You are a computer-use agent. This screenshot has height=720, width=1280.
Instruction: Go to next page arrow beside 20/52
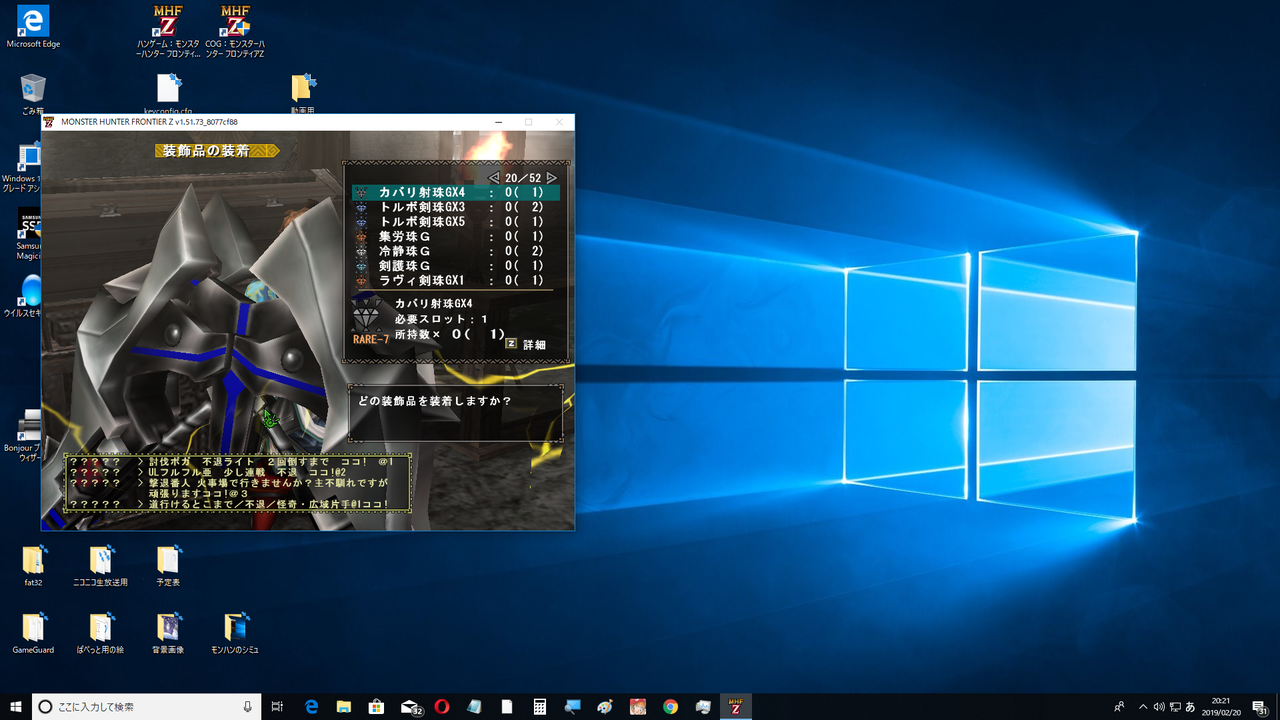pos(552,178)
